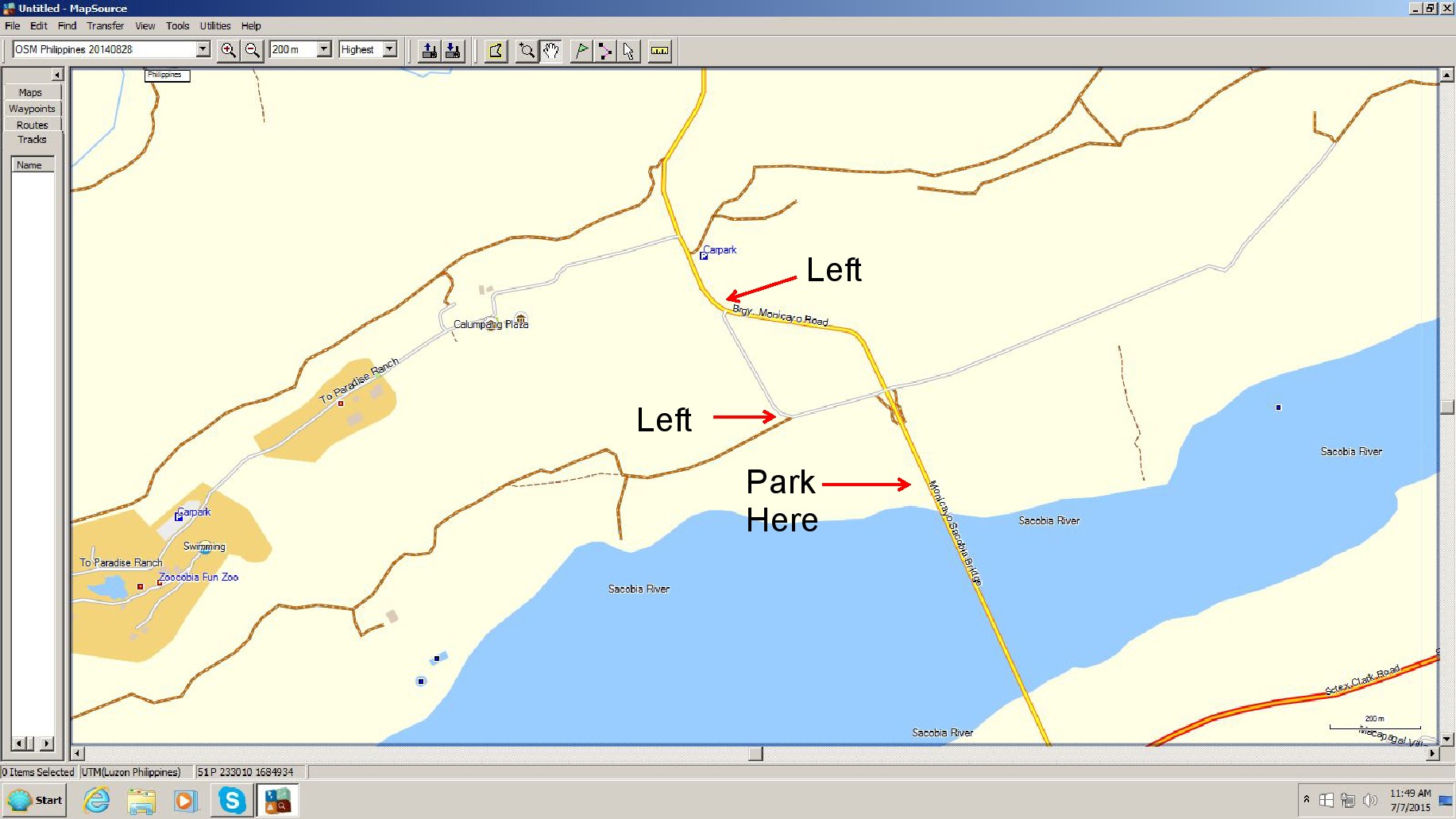
Task: Select the Route tool
Action: 604,51
